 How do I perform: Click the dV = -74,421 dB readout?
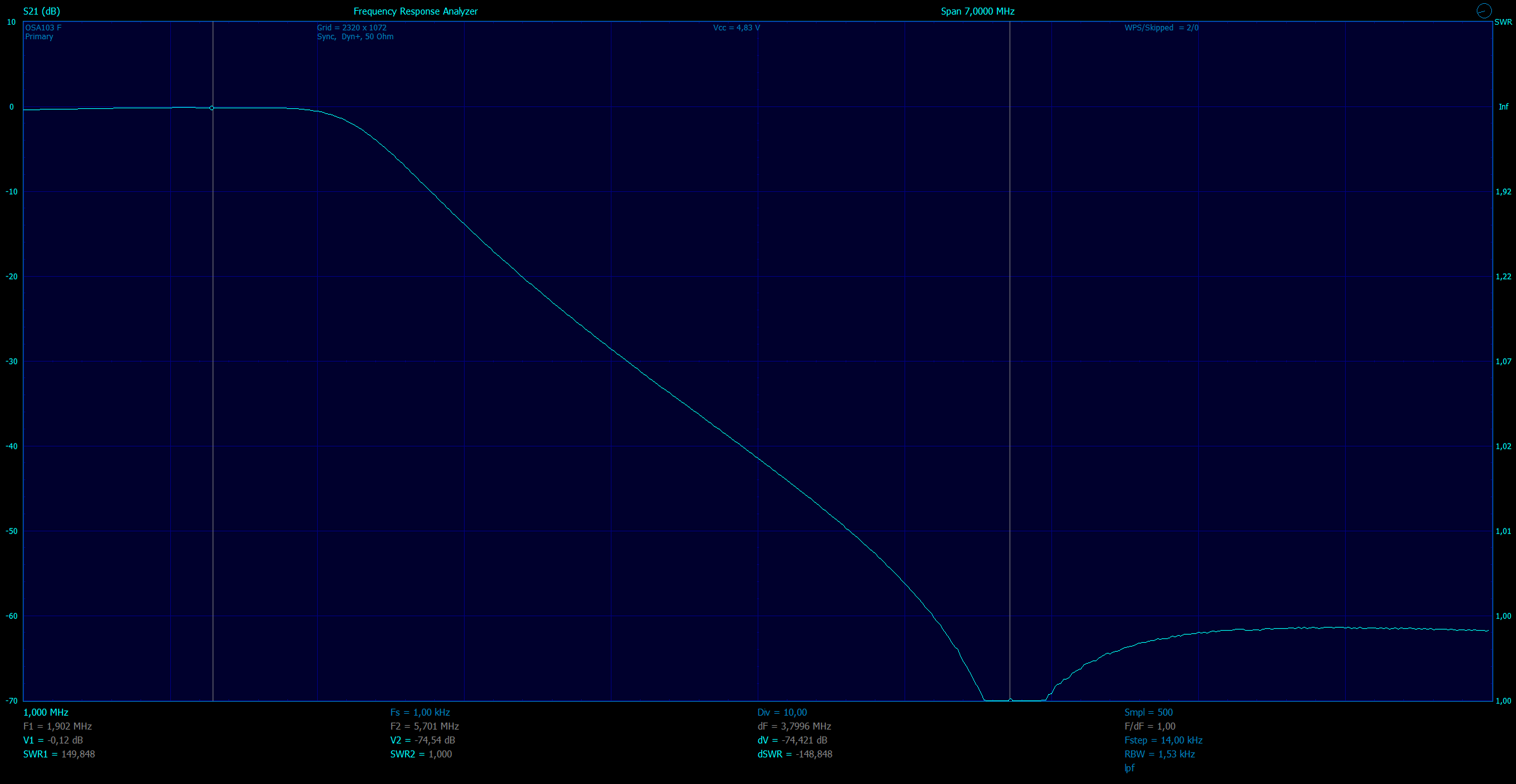[x=792, y=740]
